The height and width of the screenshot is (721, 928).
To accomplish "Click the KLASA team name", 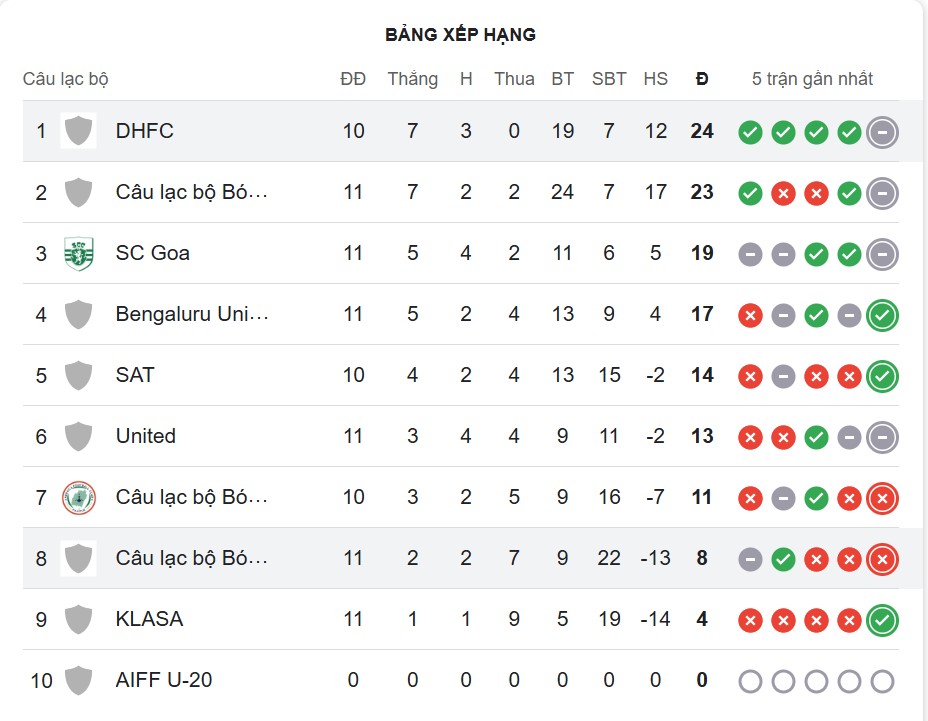I will [x=149, y=619].
